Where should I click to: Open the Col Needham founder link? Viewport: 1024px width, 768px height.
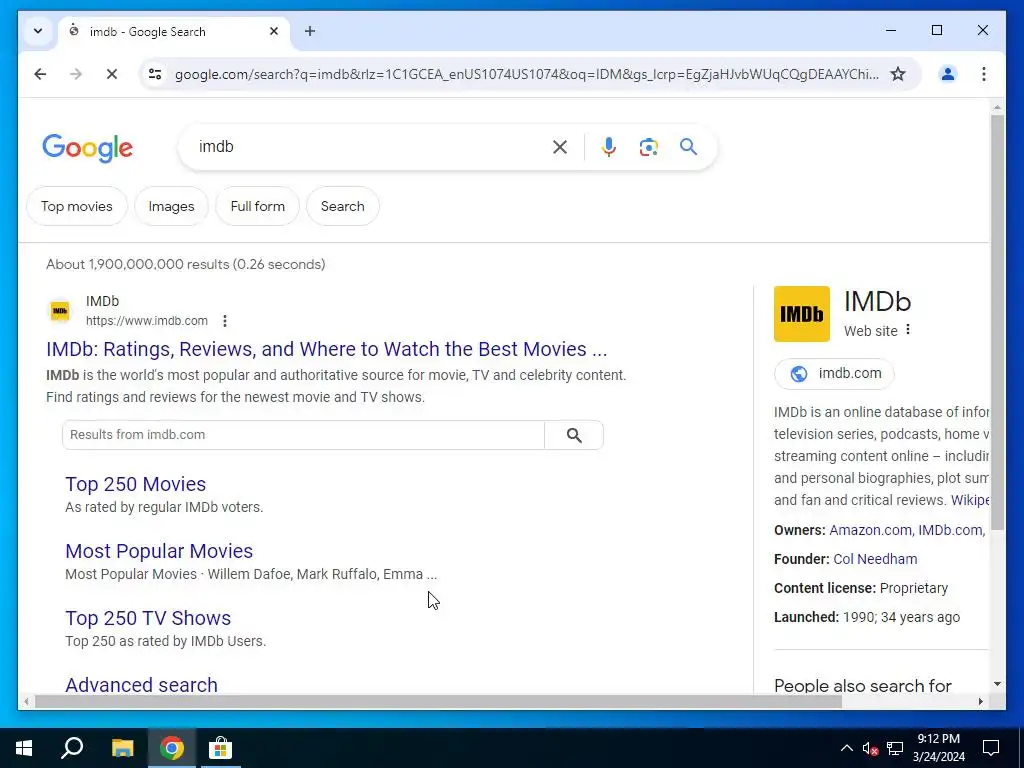(x=875, y=559)
